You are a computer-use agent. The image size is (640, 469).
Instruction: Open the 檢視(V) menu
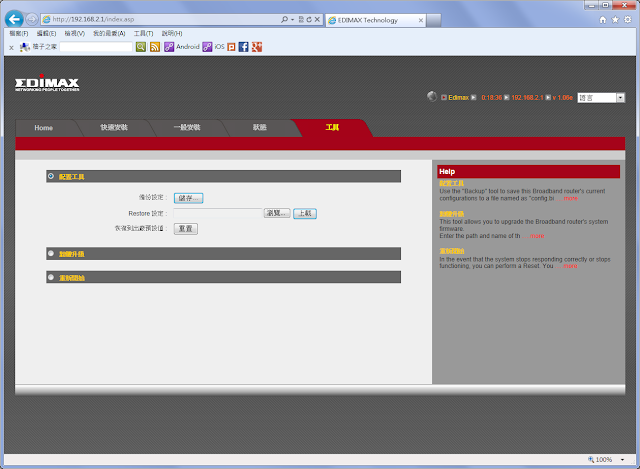pyautogui.click(x=75, y=33)
